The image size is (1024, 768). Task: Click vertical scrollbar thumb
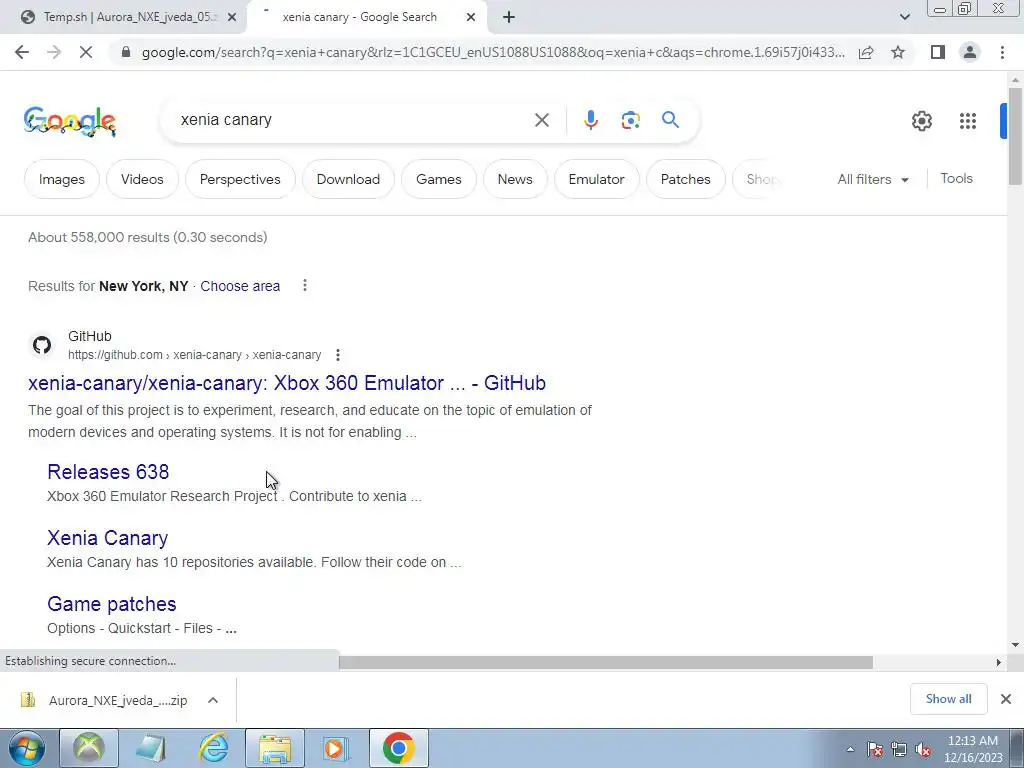[1014, 135]
